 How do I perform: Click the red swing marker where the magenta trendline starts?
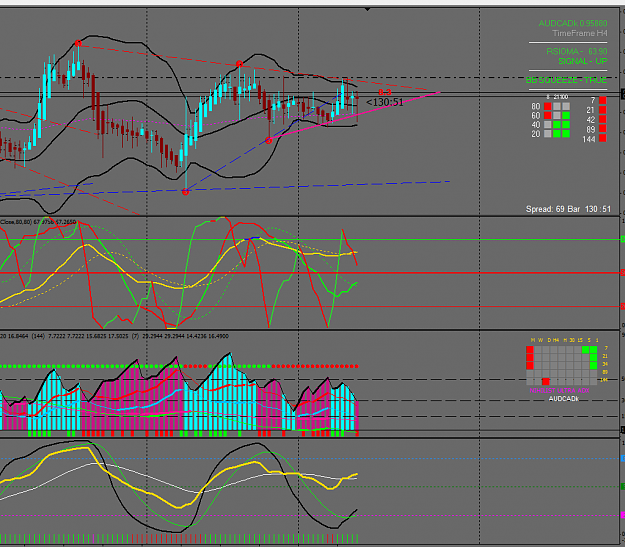(269, 140)
